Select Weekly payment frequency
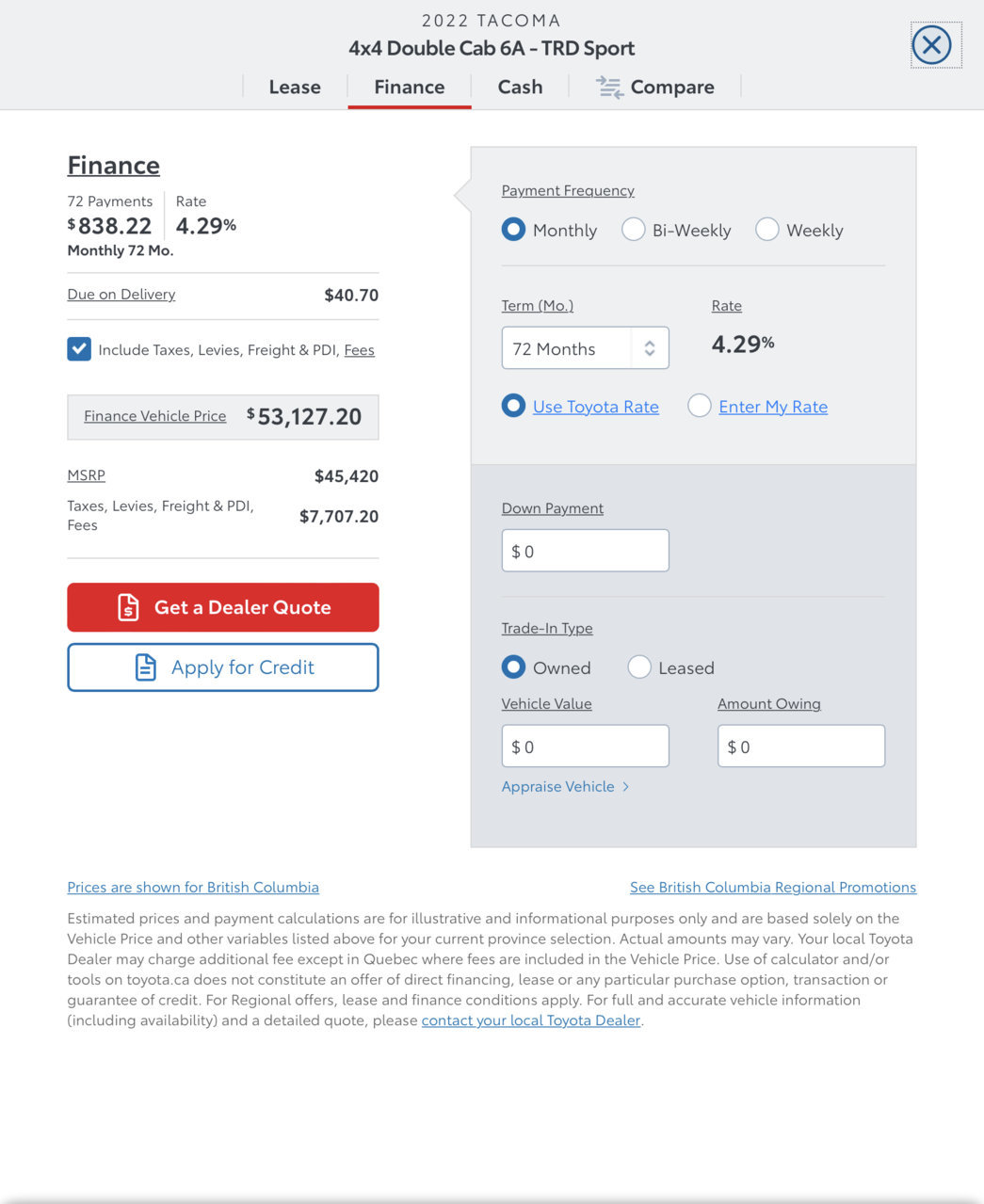 click(x=767, y=230)
